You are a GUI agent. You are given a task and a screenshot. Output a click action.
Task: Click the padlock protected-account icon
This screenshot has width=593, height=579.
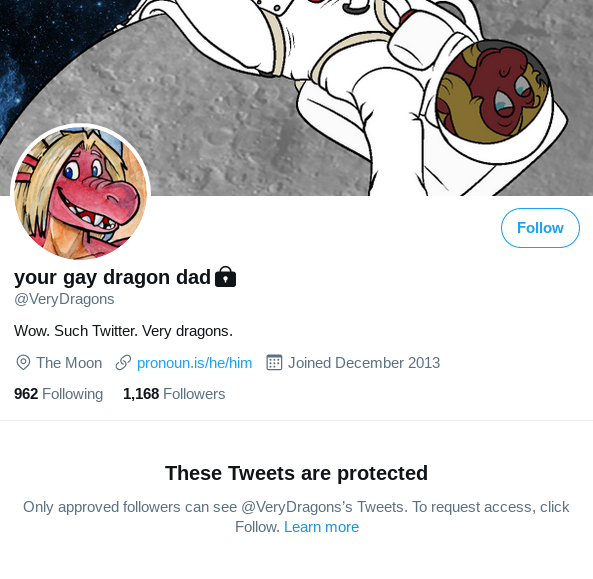(225, 277)
